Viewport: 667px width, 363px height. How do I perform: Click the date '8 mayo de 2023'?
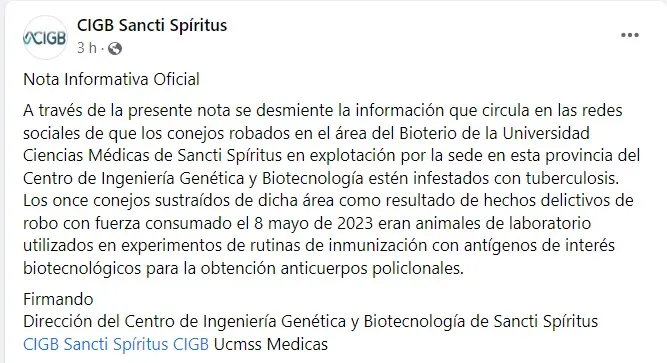[x=314, y=223]
